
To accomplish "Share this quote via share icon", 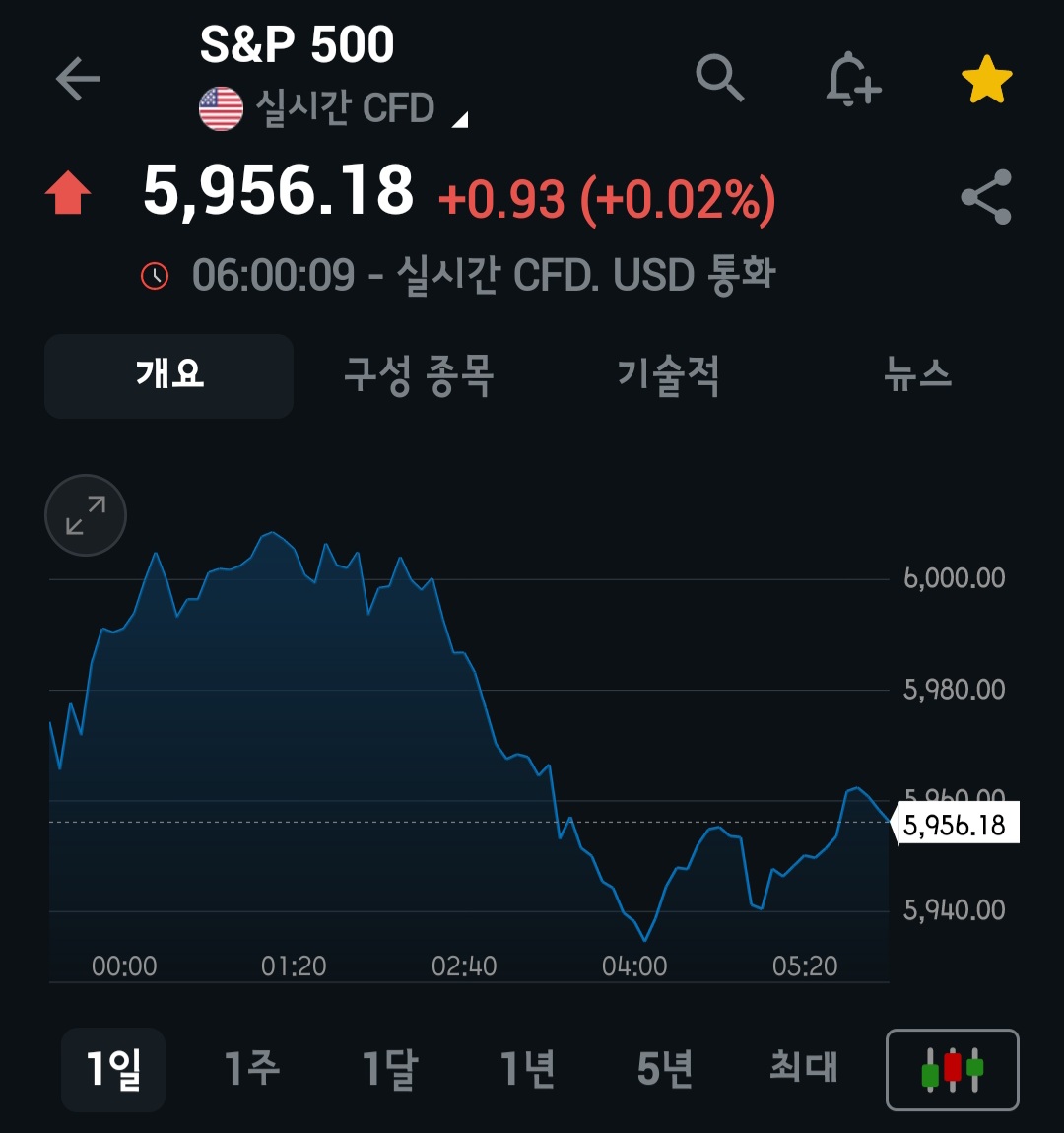I will [x=986, y=196].
